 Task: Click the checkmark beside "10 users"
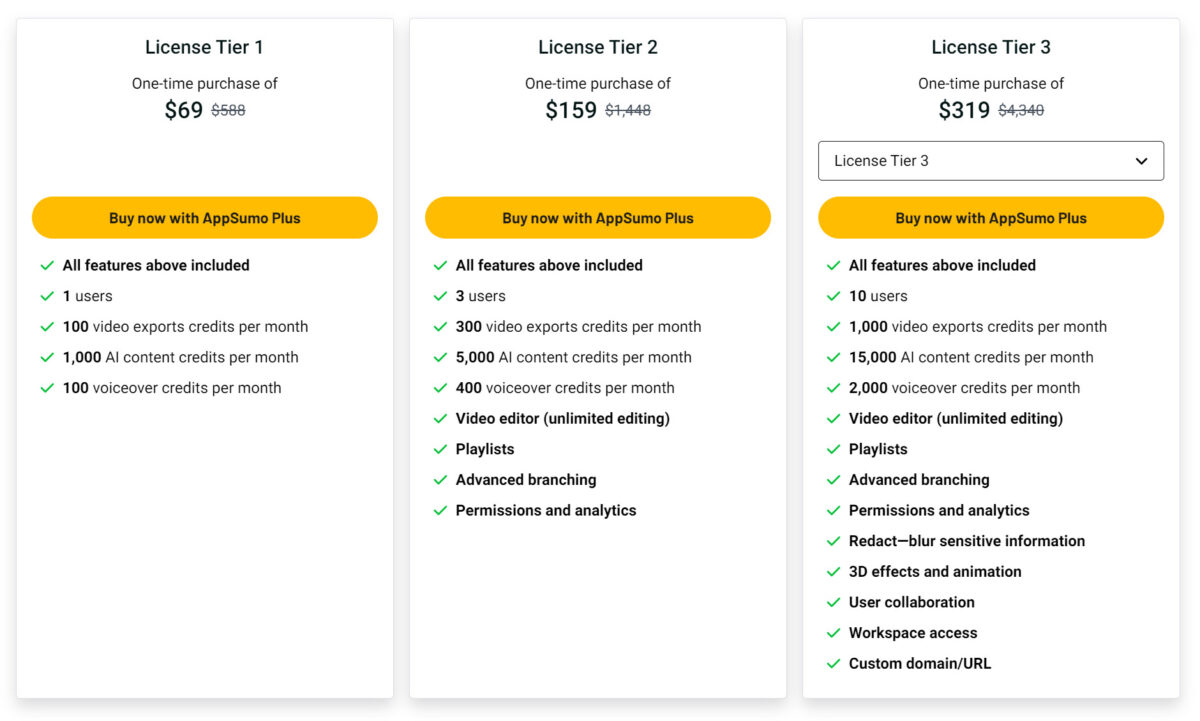click(834, 296)
